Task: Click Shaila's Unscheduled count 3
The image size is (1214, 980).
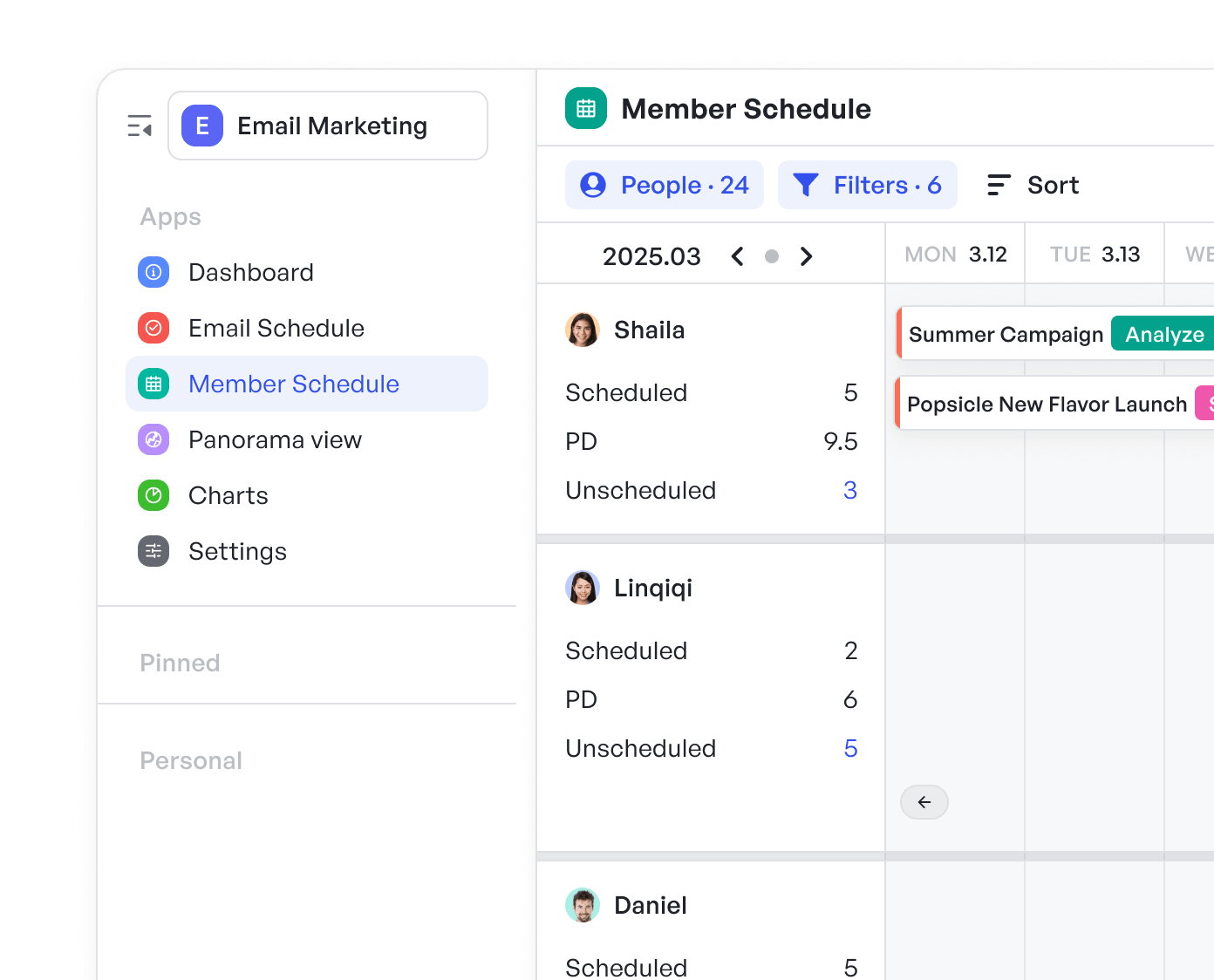Action: 850,490
